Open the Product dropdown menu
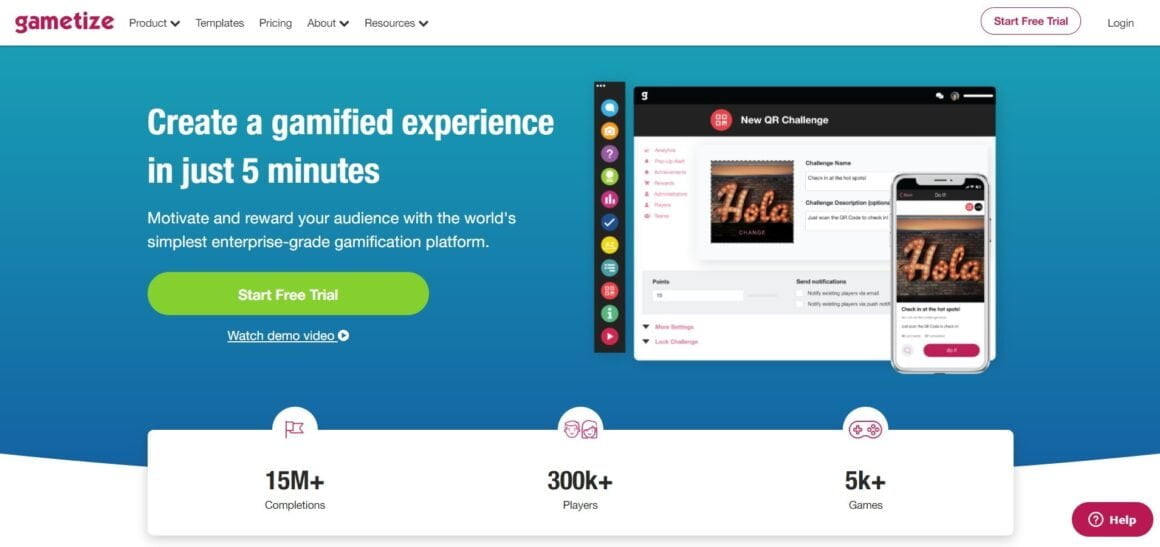Viewport: 1160px width, 547px height. pyautogui.click(x=155, y=23)
